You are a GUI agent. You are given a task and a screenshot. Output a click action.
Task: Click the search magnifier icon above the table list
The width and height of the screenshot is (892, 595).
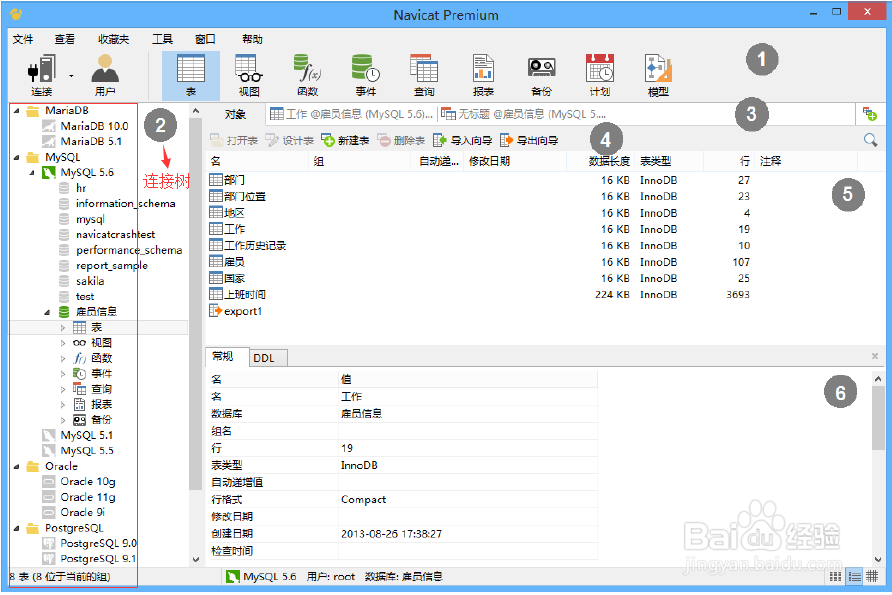point(869,139)
